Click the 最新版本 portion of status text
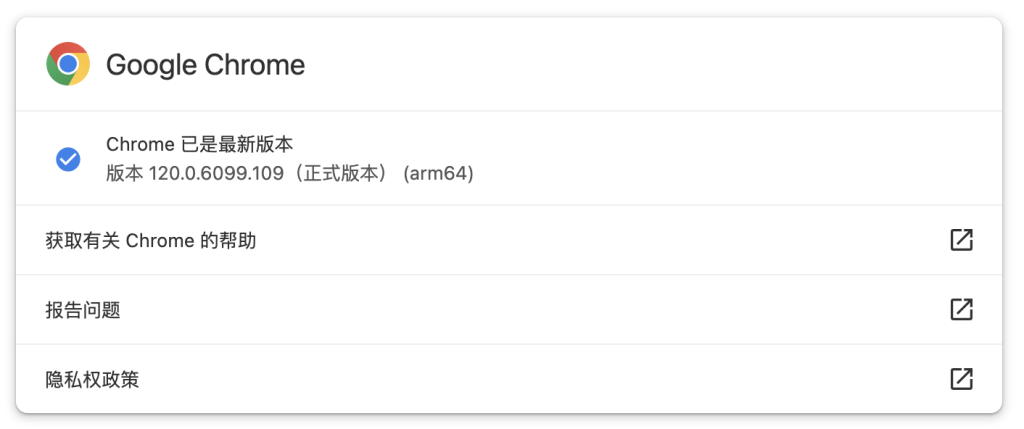This screenshot has height=429, width=1024. [256, 144]
